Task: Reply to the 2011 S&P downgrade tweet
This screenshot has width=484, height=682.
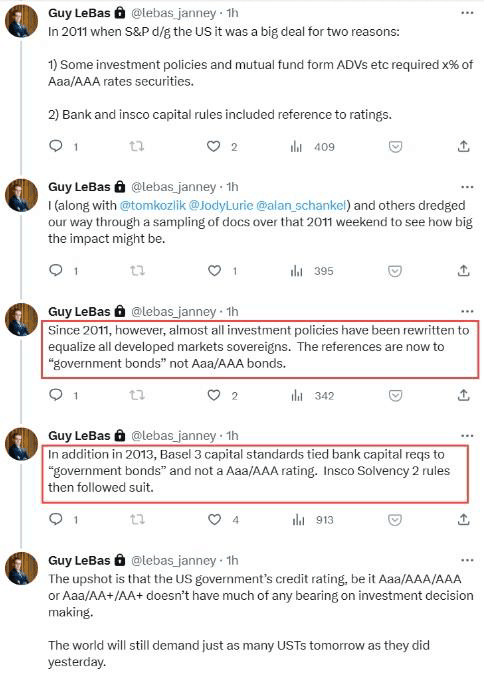Action: [56, 146]
